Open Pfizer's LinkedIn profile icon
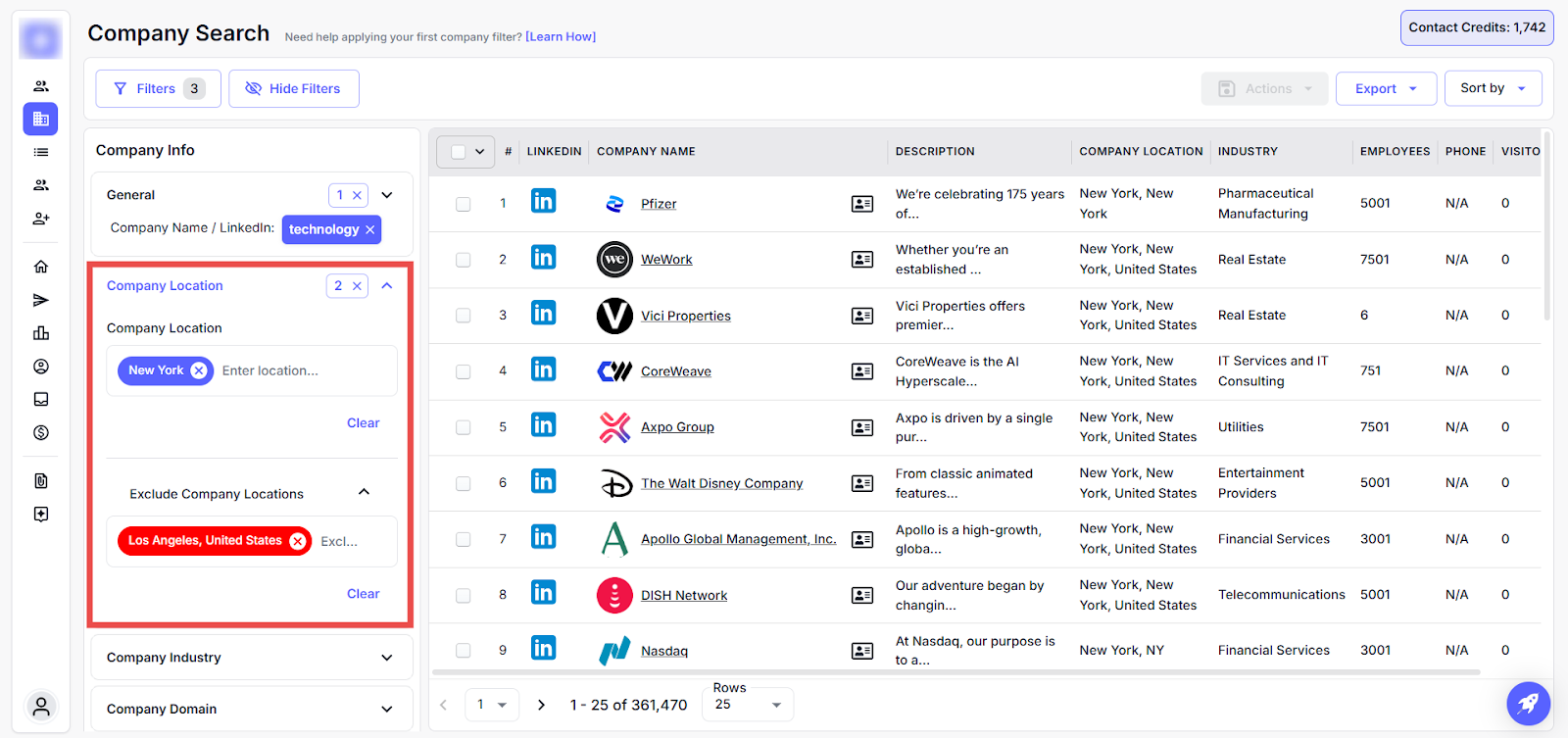The image size is (1568, 738). coord(543,201)
